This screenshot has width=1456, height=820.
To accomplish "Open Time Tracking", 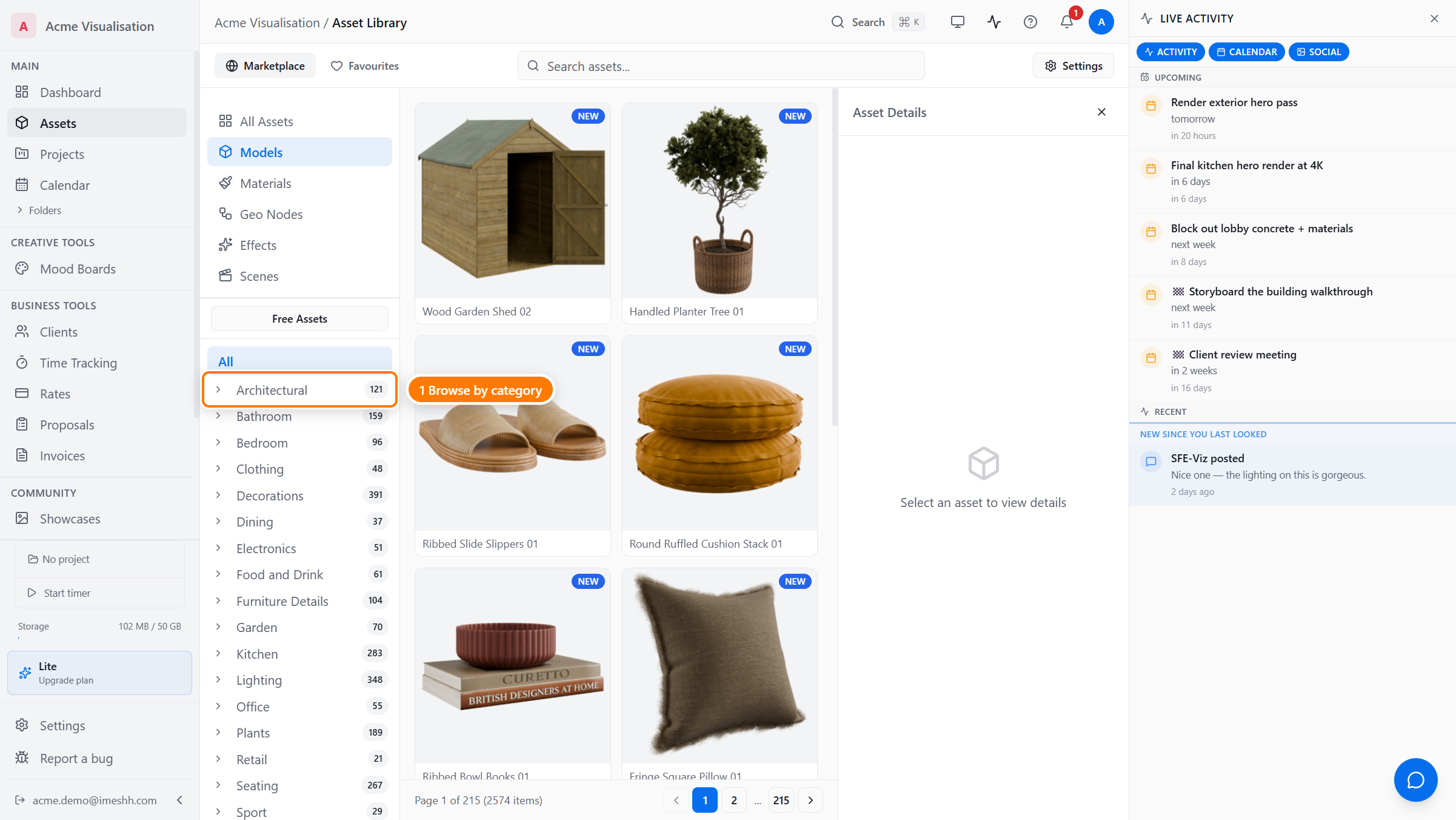I will click(x=97, y=363).
